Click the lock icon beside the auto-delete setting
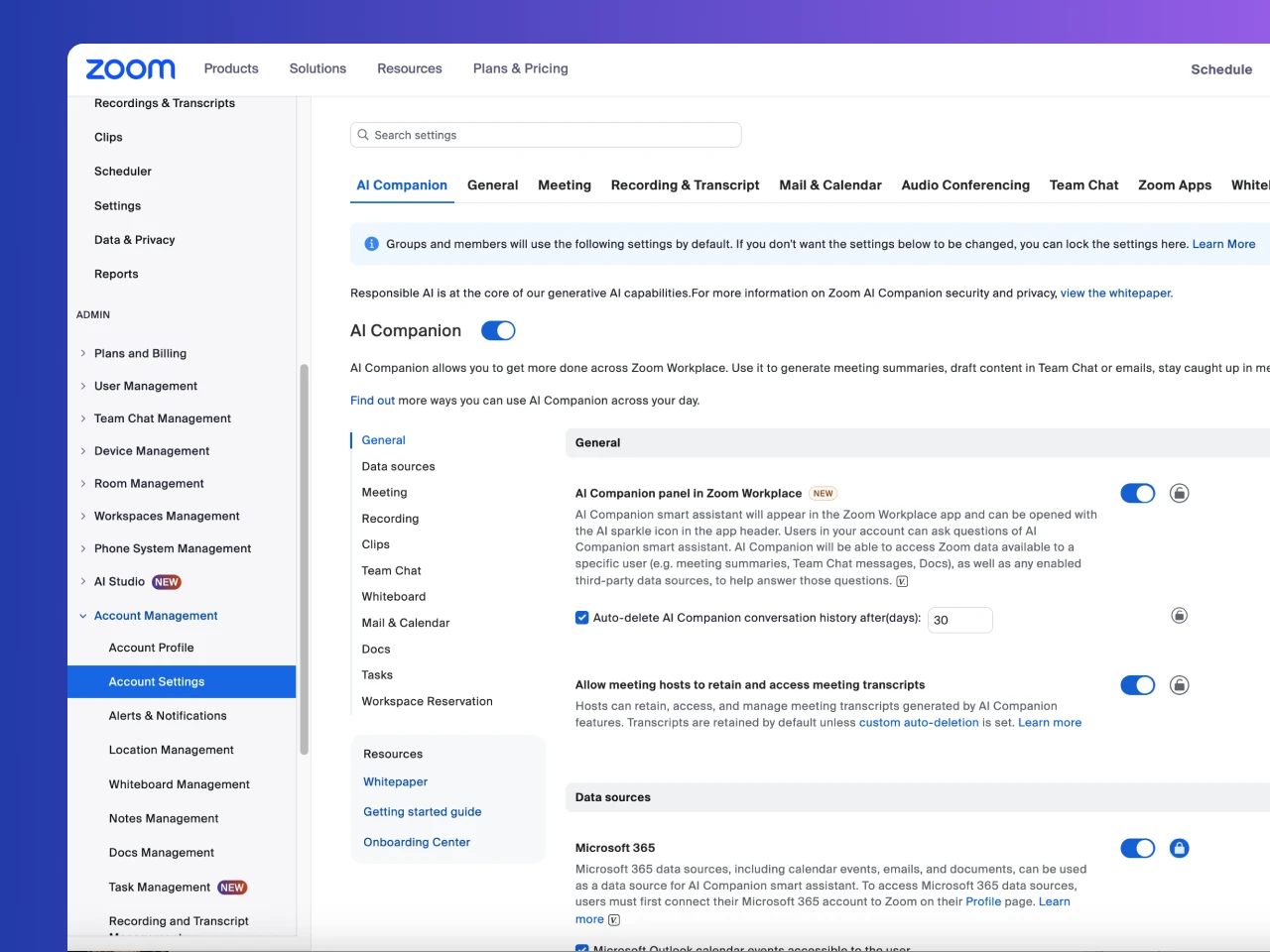Image resolution: width=1270 pixels, height=952 pixels. [1179, 615]
